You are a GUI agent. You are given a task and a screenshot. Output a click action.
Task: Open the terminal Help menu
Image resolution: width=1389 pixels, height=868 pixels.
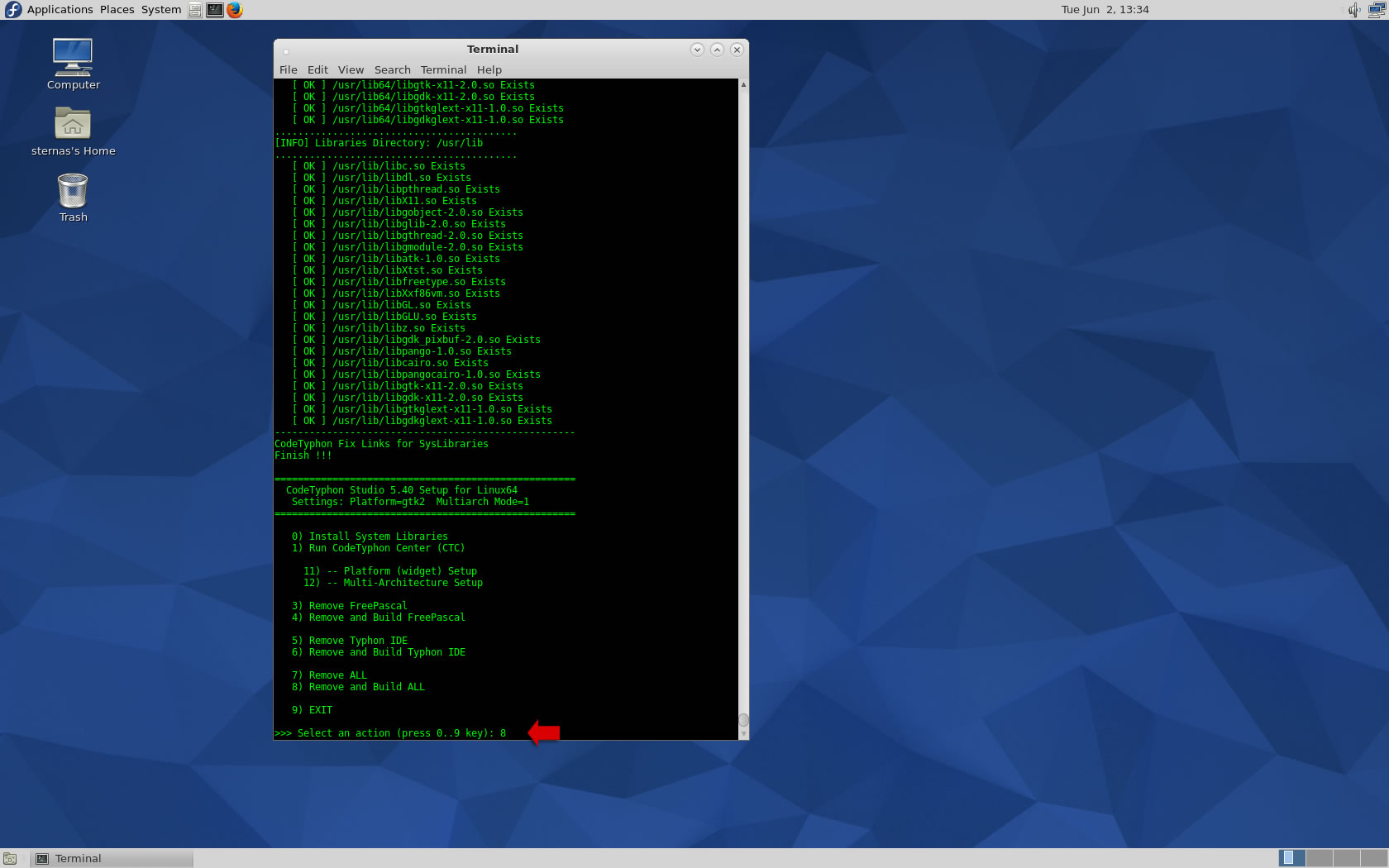(x=489, y=70)
